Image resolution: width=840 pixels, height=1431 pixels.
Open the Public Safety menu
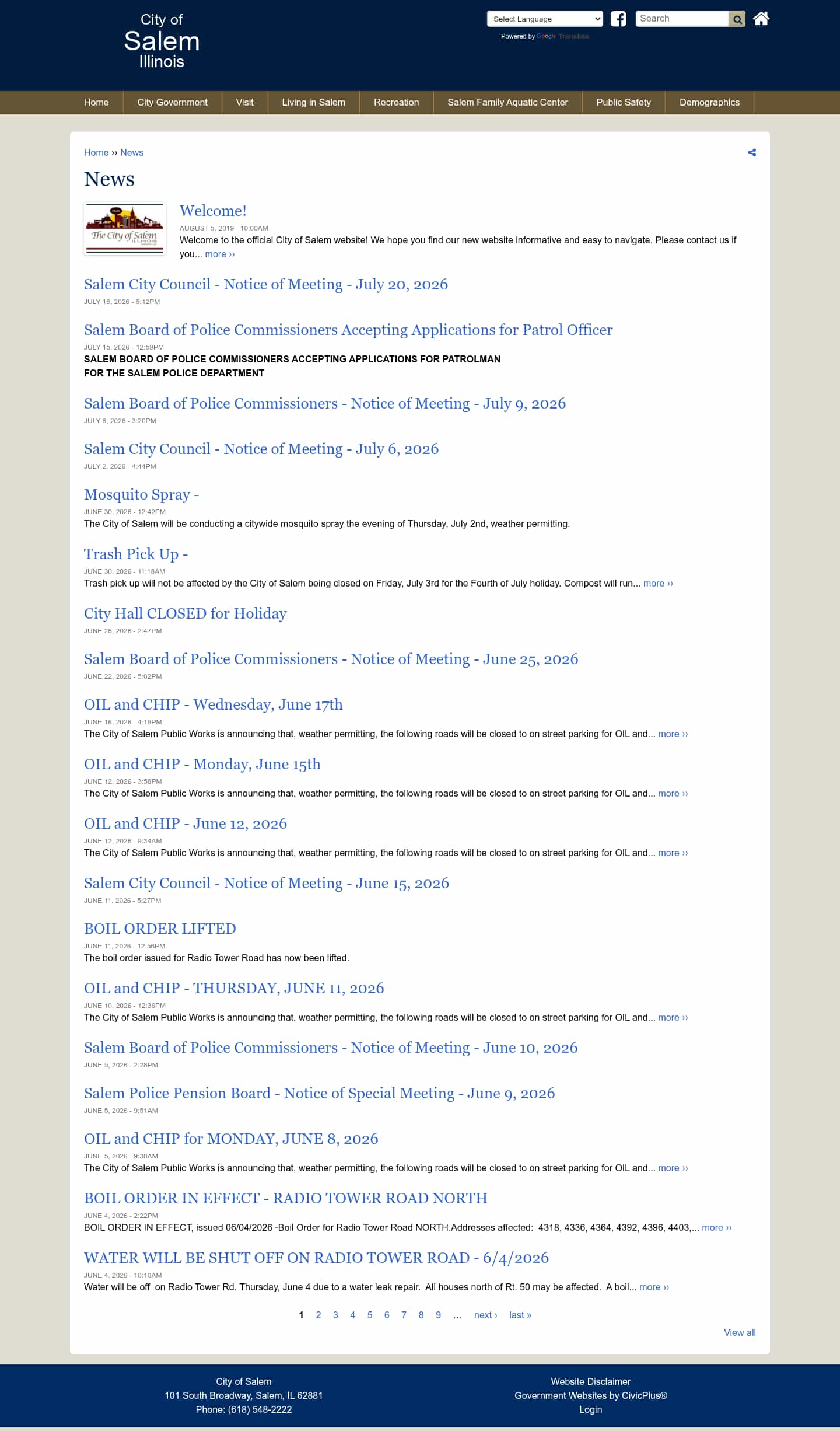point(624,102)
